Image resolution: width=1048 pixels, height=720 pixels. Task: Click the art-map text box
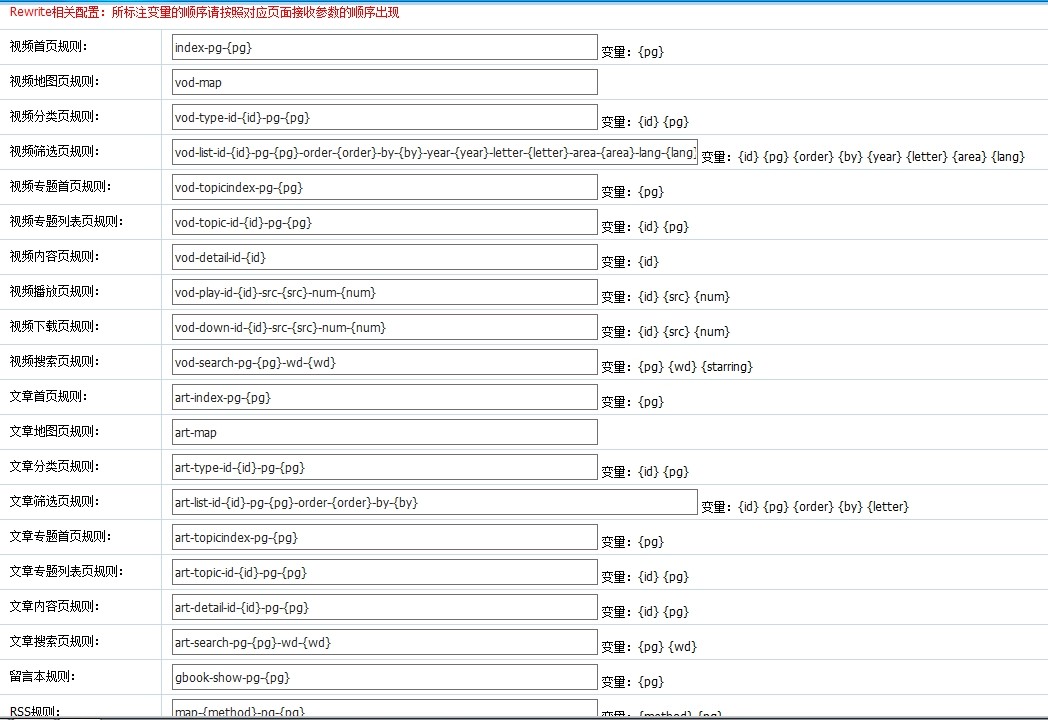384,432
